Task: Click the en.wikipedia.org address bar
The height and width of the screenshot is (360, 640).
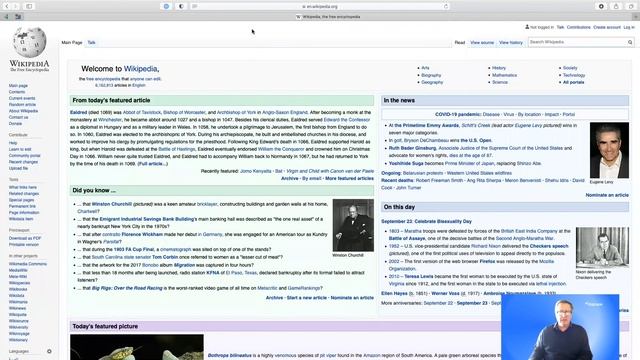Action: pos(320,6)
